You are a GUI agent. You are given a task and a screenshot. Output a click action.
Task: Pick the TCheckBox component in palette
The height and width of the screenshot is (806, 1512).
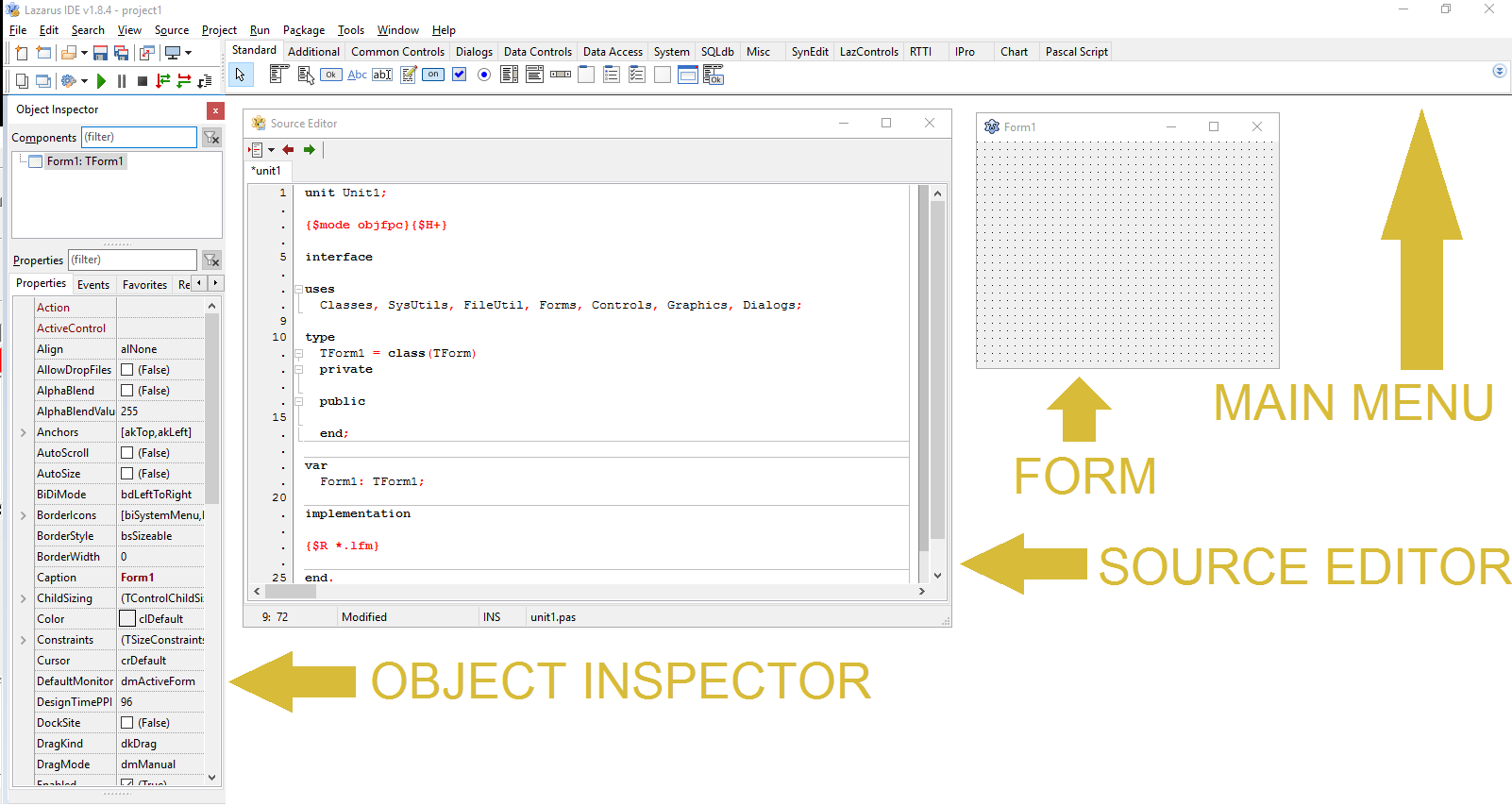coord(460,75)
